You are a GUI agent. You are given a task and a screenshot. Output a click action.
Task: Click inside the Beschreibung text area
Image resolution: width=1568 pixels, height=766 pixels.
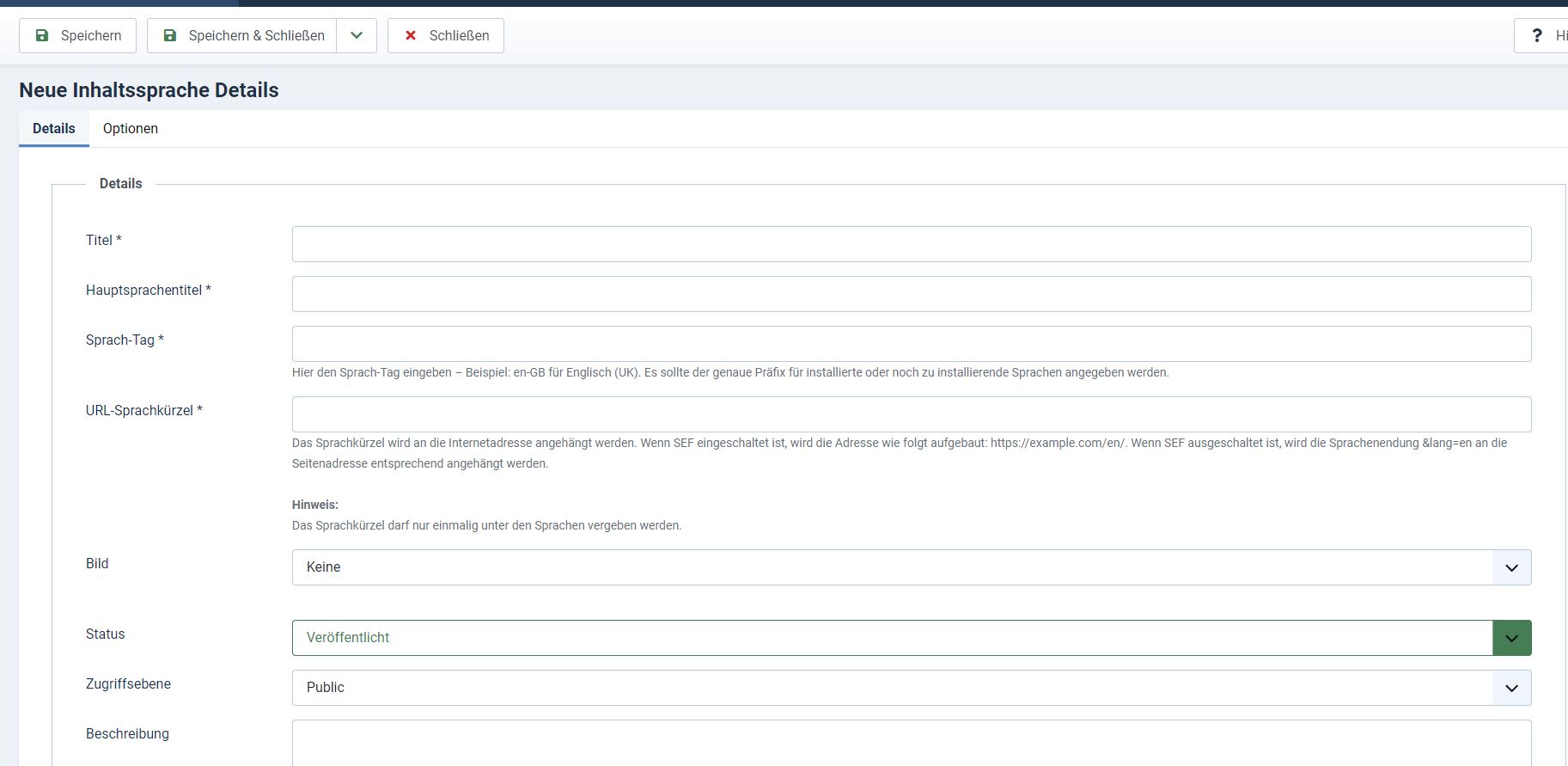click(x=911, y=744)
